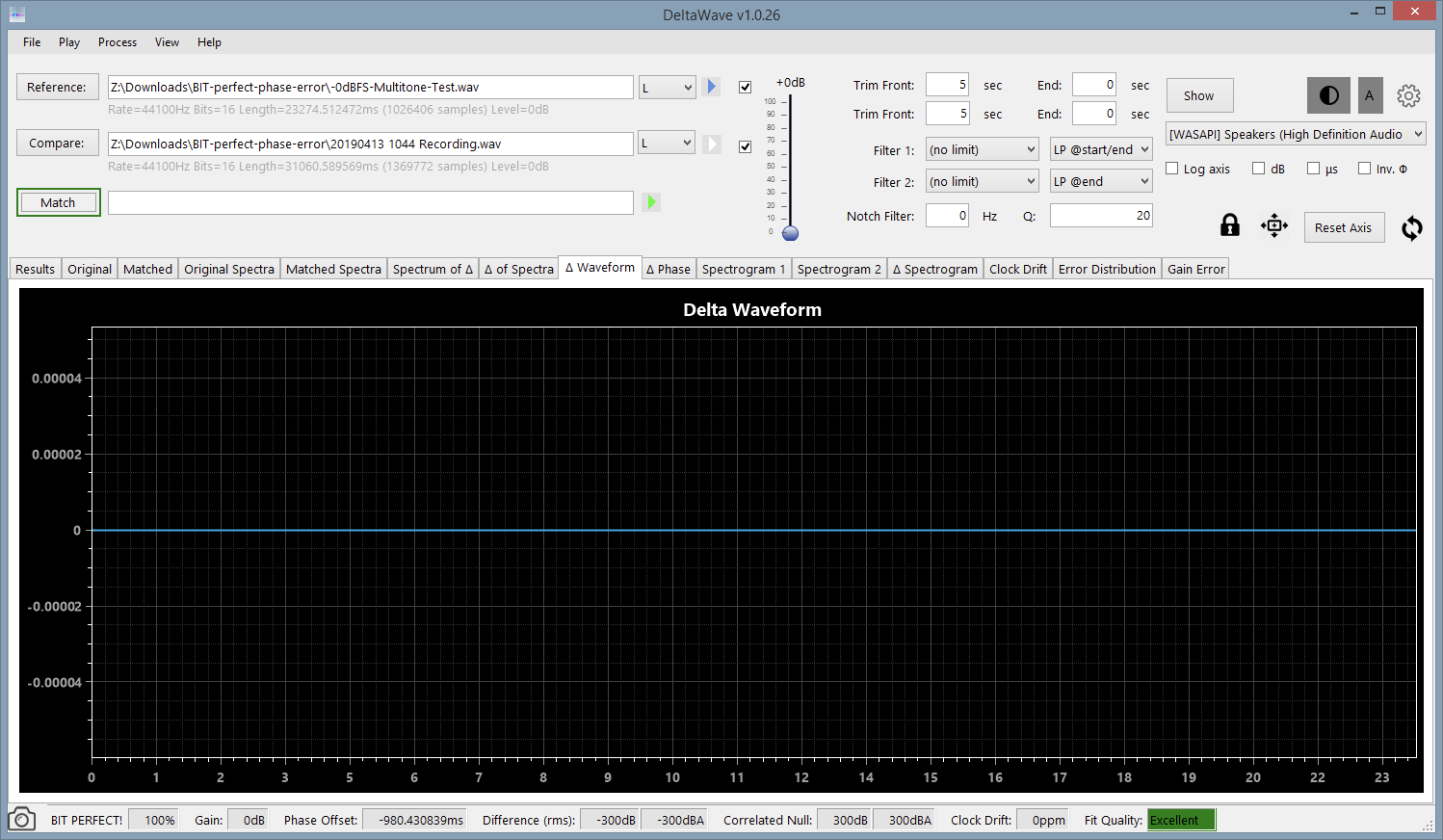Viewport: 1443px width, 840px height.
Task: Switch to the Matched Spectra tab
Action: [x=333, y=269]
